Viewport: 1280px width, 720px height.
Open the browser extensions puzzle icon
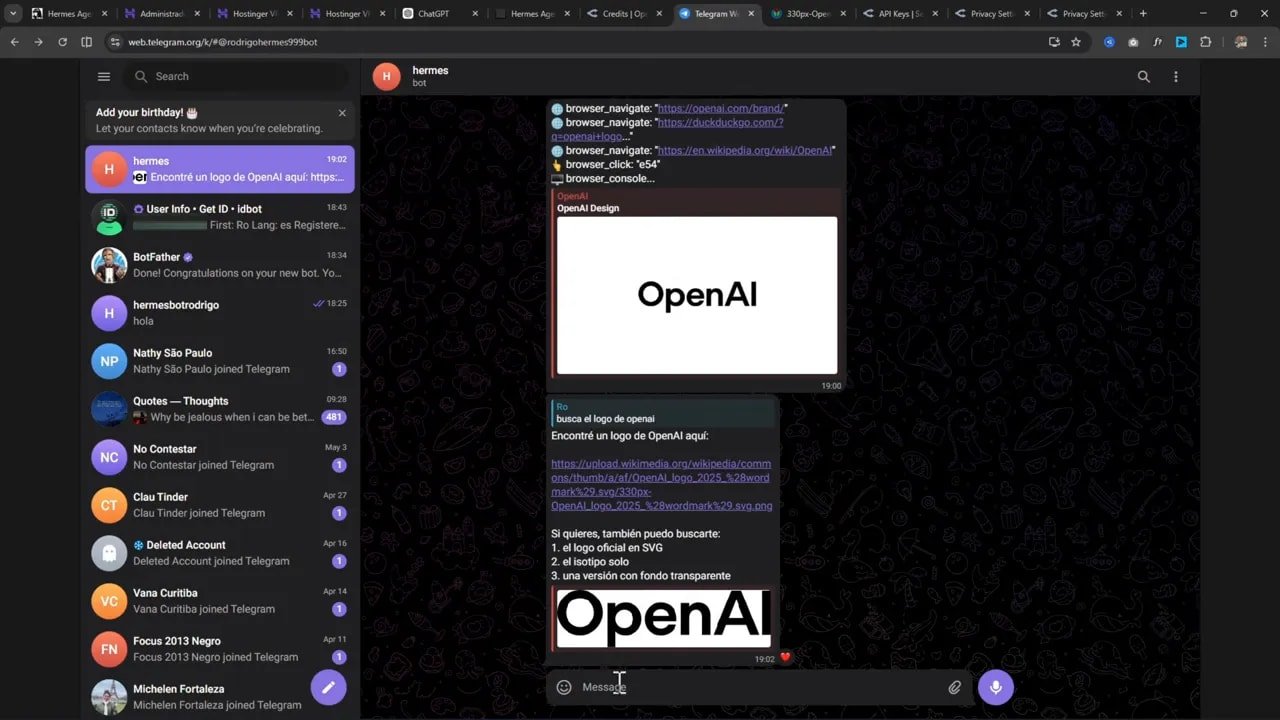point(1205,42)
